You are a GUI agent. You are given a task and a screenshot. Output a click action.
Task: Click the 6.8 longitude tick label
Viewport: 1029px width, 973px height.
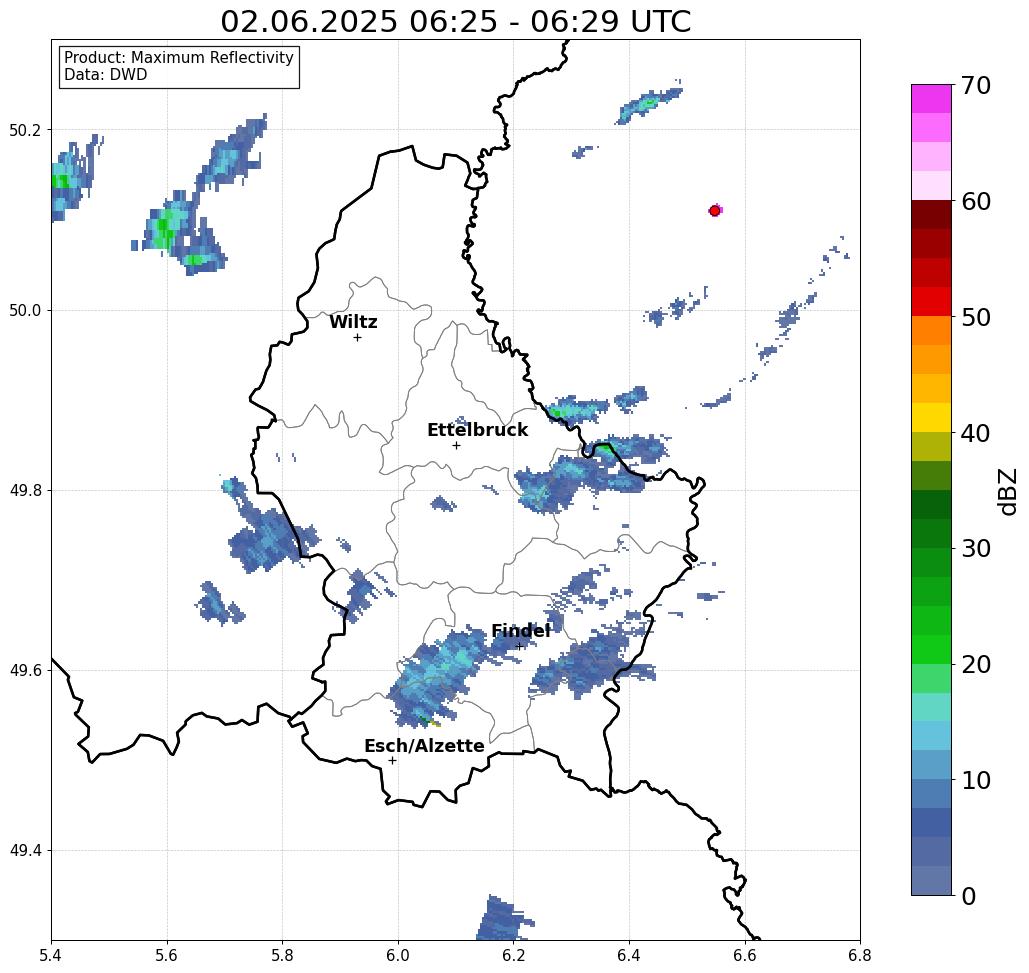pyautogui.click(x=860, y=955)
